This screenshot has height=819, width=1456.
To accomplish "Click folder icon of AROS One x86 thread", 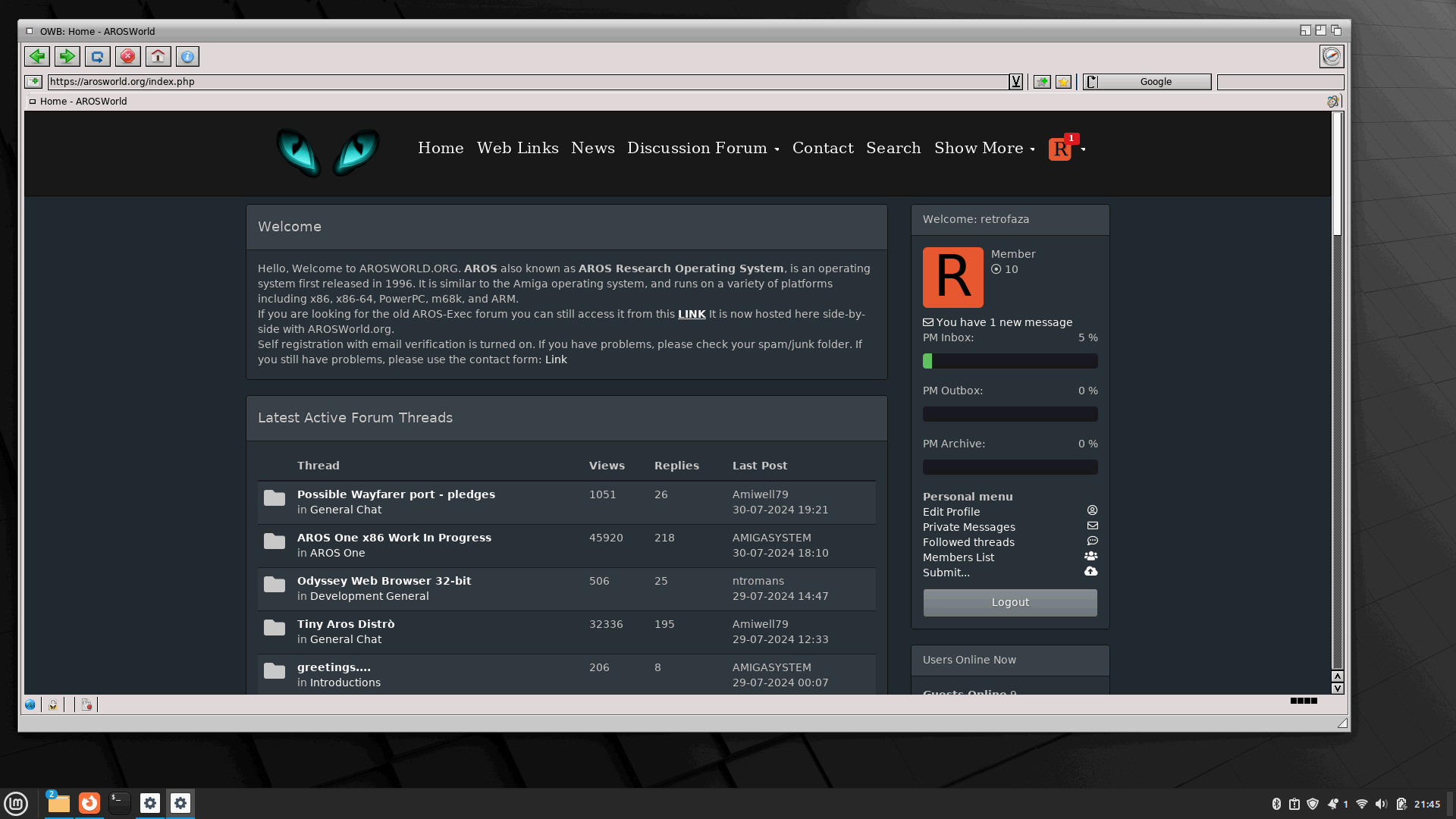I will (275, 541).
